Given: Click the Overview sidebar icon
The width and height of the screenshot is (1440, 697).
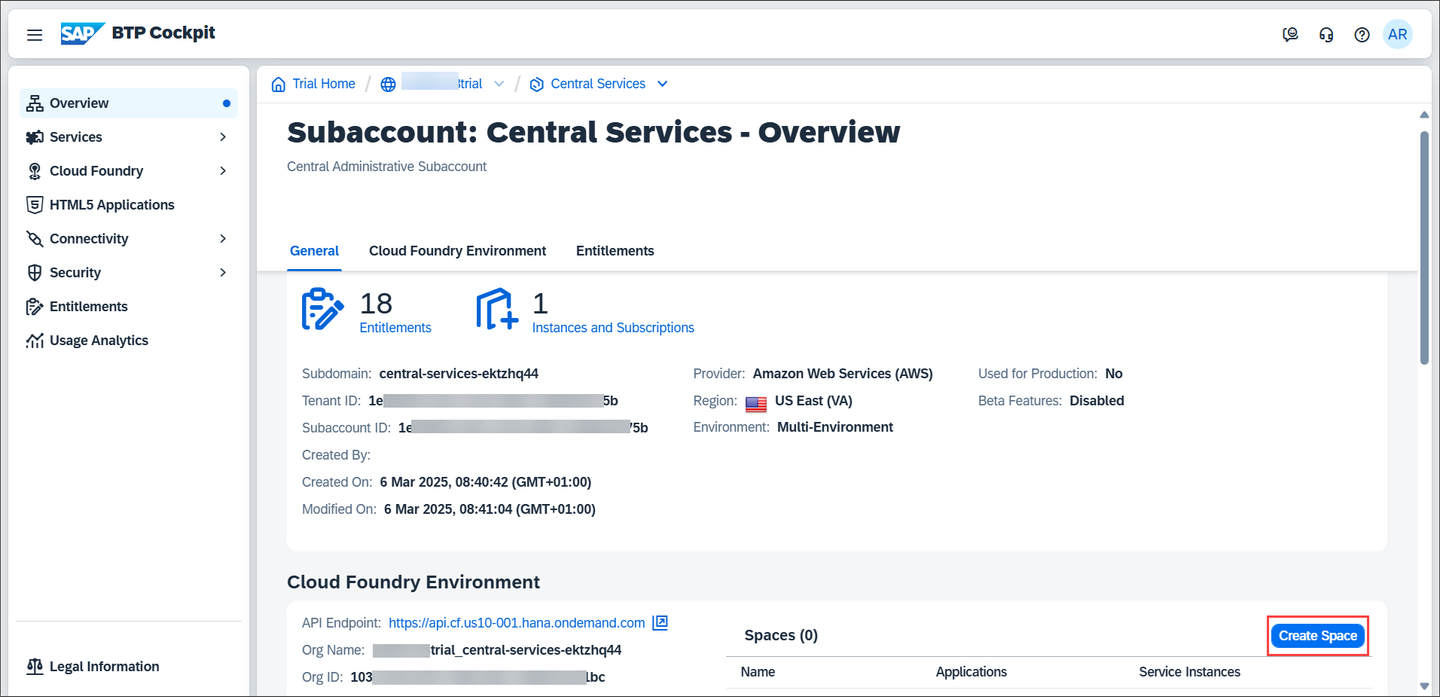Looking at the screenshot, I should click(35, 103).
